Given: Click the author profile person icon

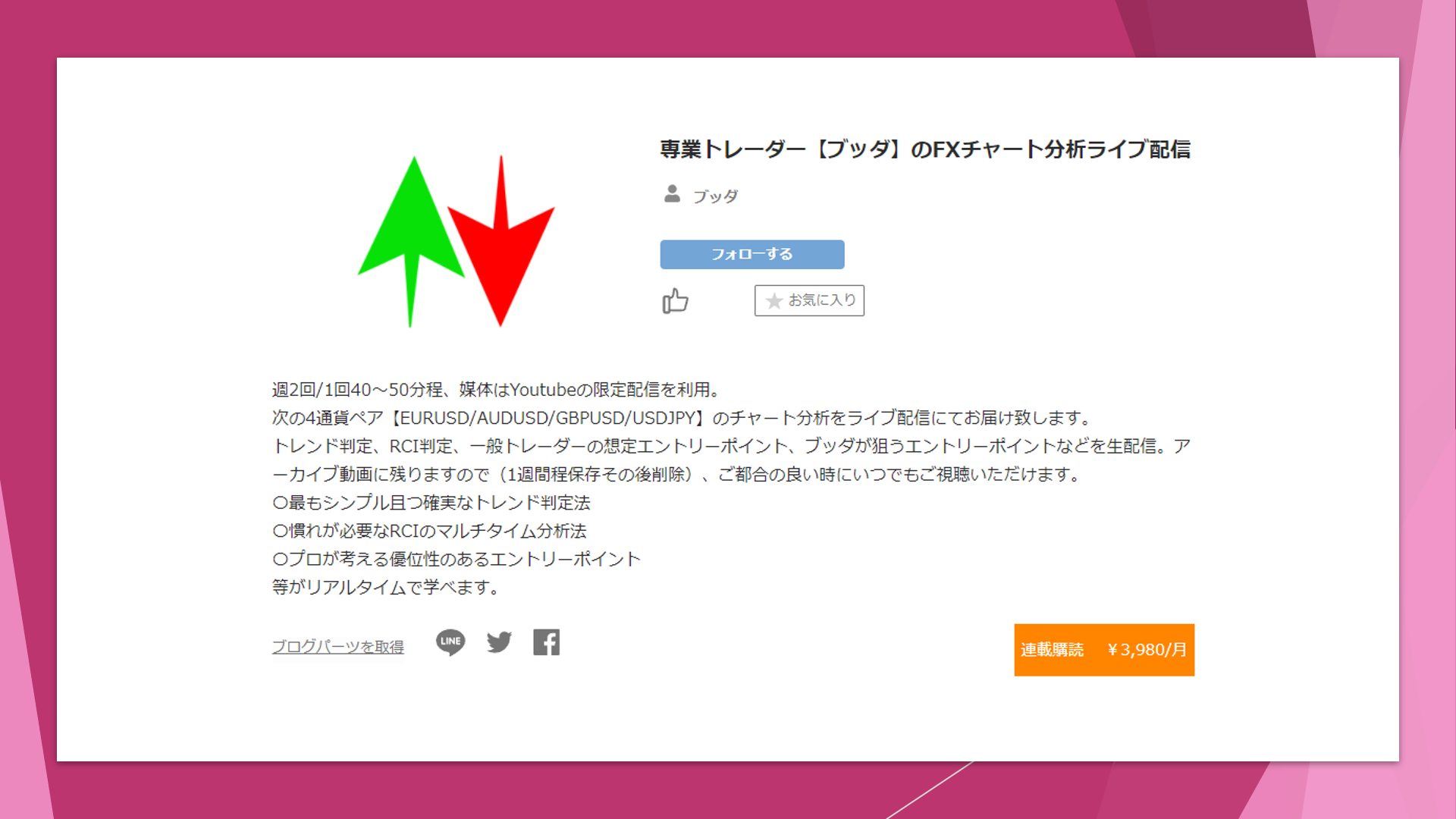Looking at the screenshot, I should click(x=672, y=194).
